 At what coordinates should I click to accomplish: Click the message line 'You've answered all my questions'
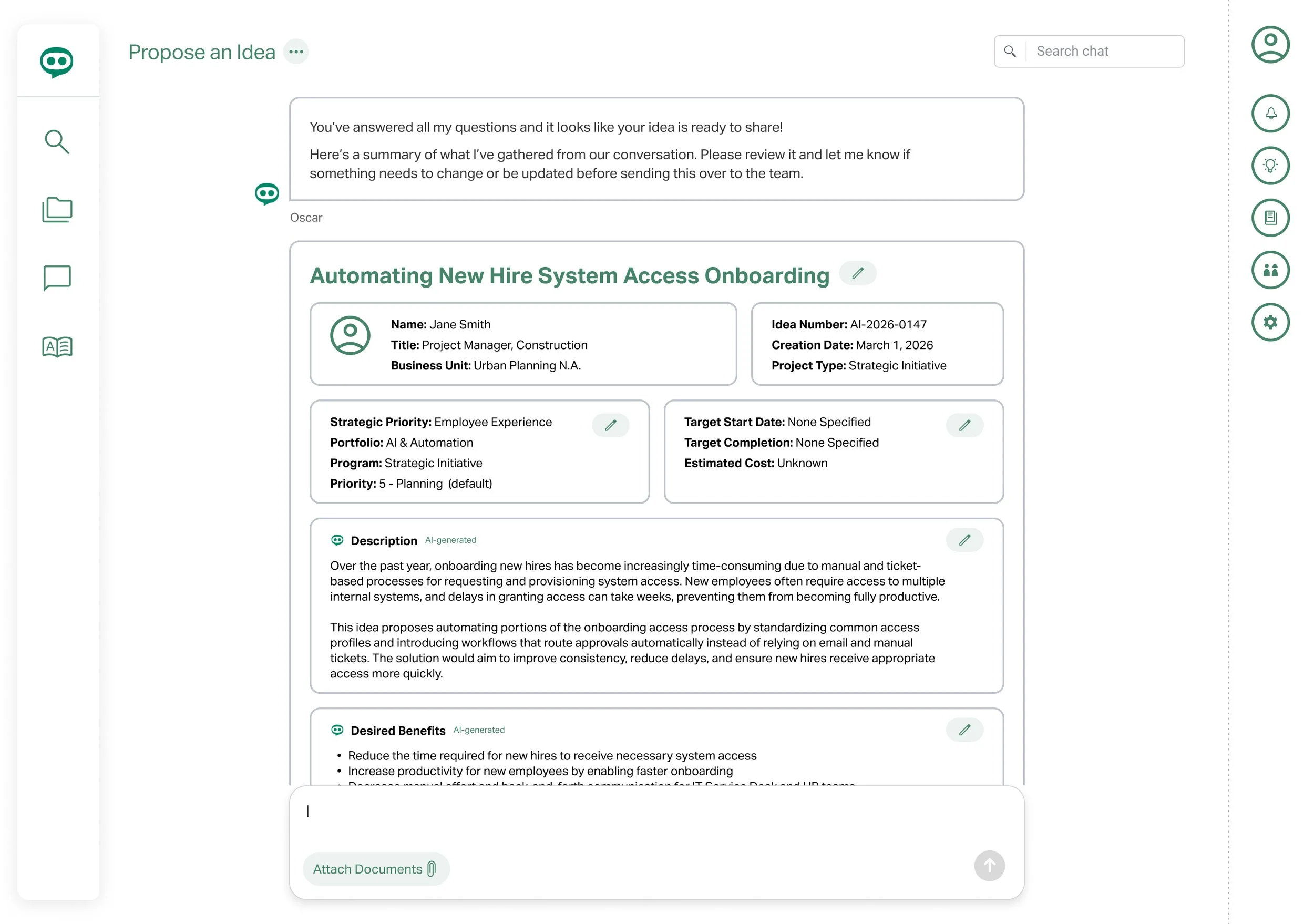(x=546, y=128)
